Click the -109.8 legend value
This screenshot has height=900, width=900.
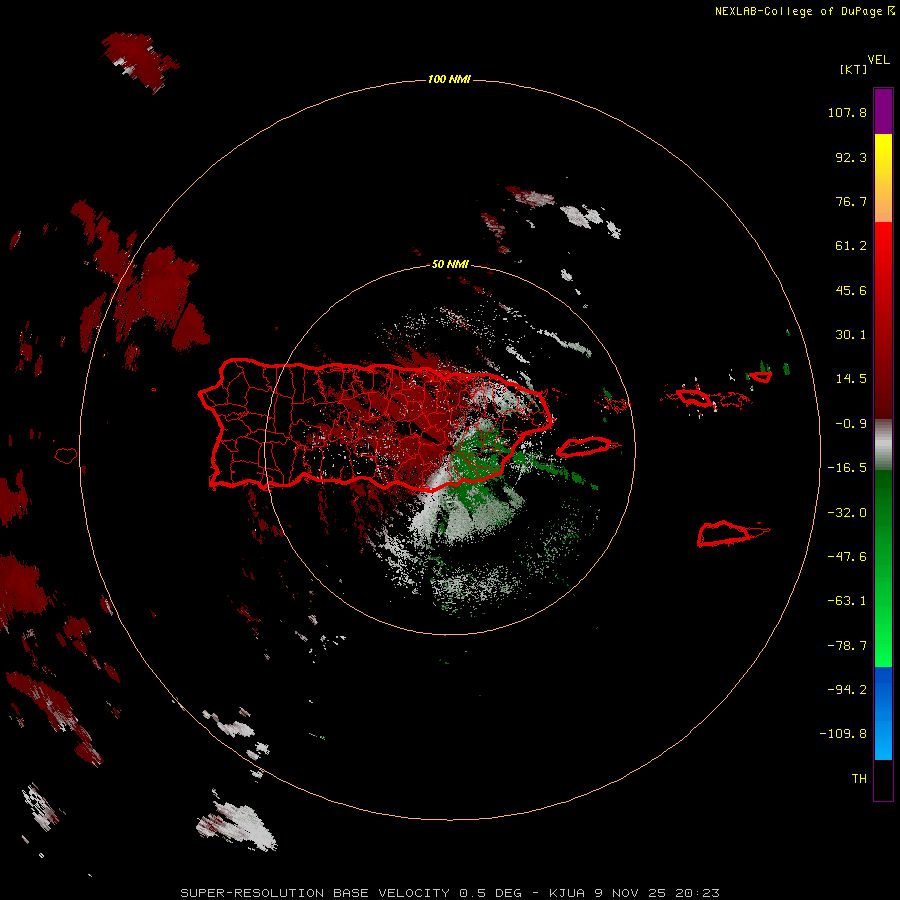point(843,734)
